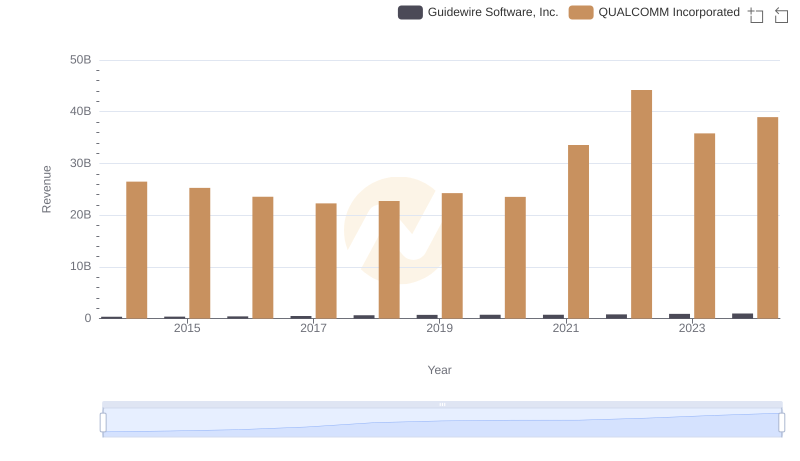Click the x-axis label 2021
This screenshot has height=461, width=800.
click(x=565, y=328)
